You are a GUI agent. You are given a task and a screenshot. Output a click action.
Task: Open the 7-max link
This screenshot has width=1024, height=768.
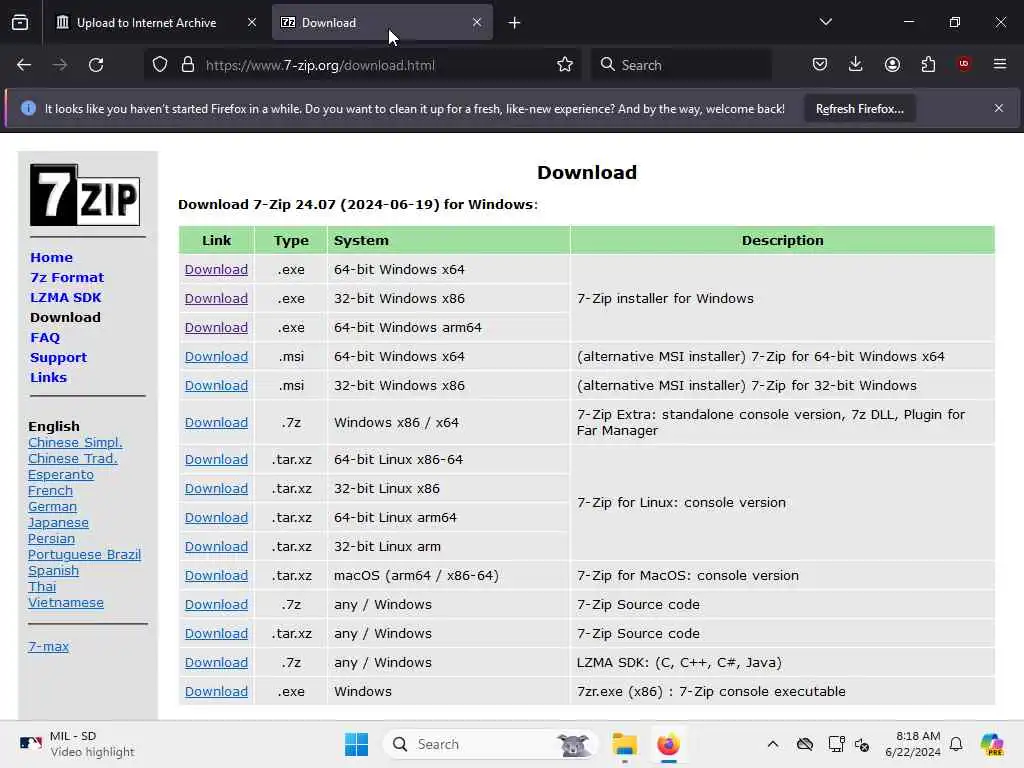48,647
